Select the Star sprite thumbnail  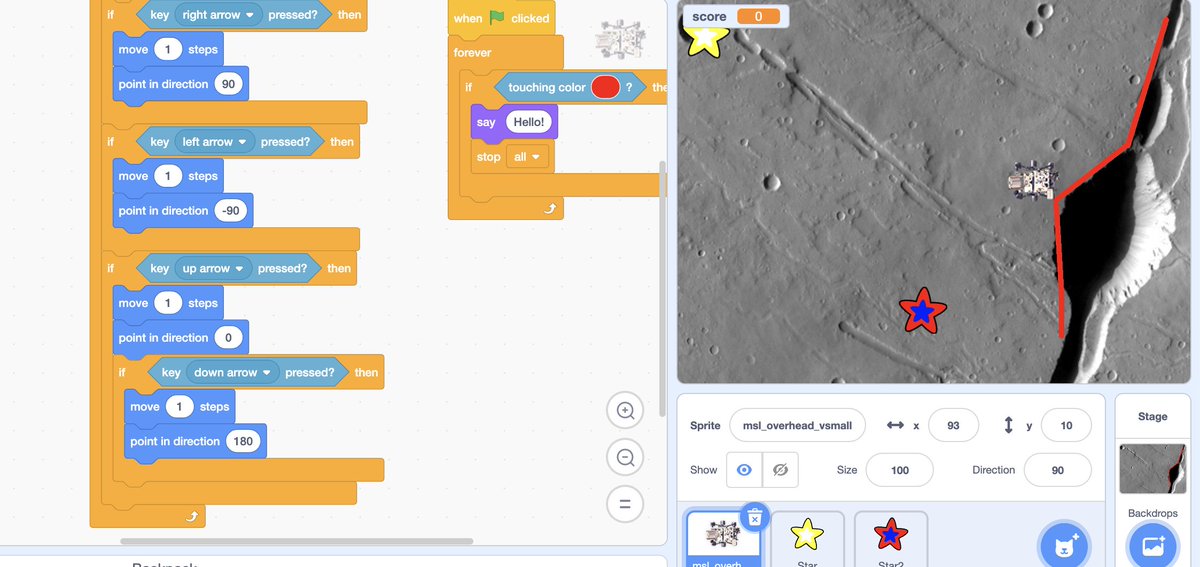(x=807, y=539)
